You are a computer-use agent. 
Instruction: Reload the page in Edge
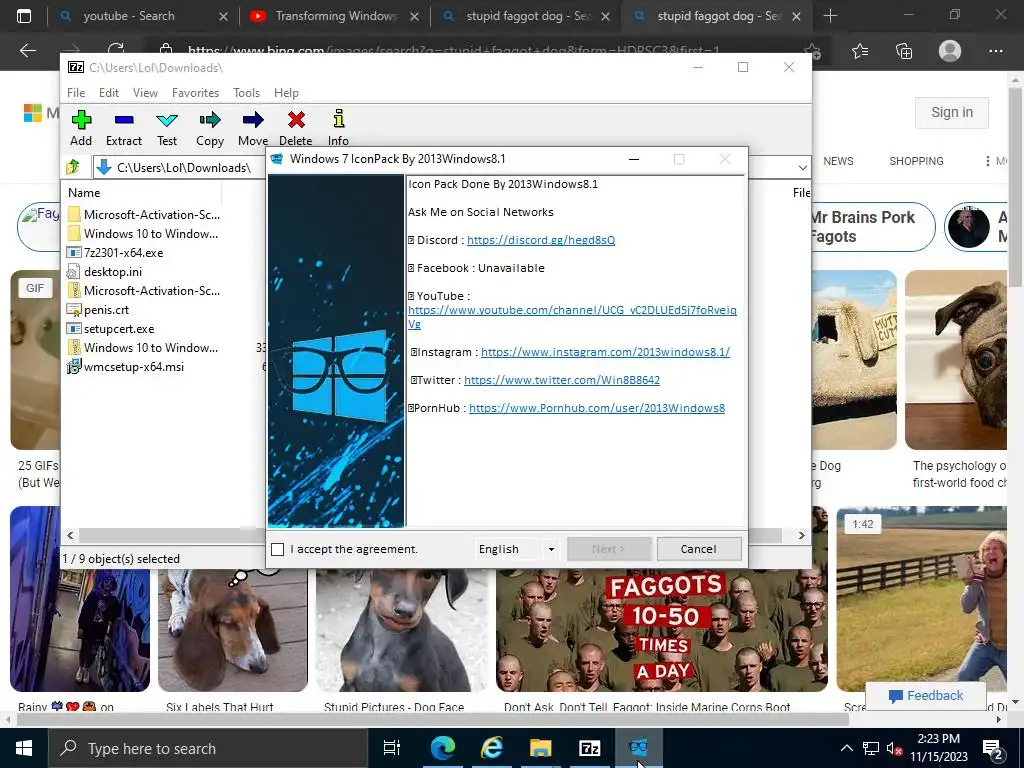pyautogui.click(x=116, y=50)
